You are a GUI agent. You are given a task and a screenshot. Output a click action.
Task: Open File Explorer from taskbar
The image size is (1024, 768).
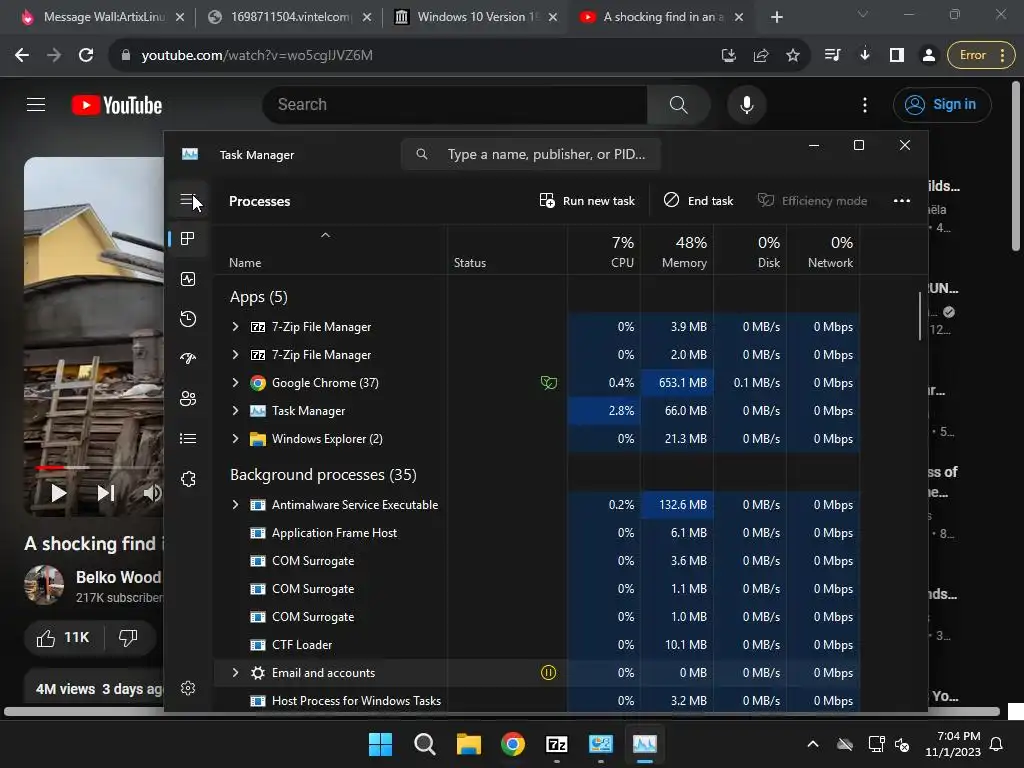(x=468, y=744)
